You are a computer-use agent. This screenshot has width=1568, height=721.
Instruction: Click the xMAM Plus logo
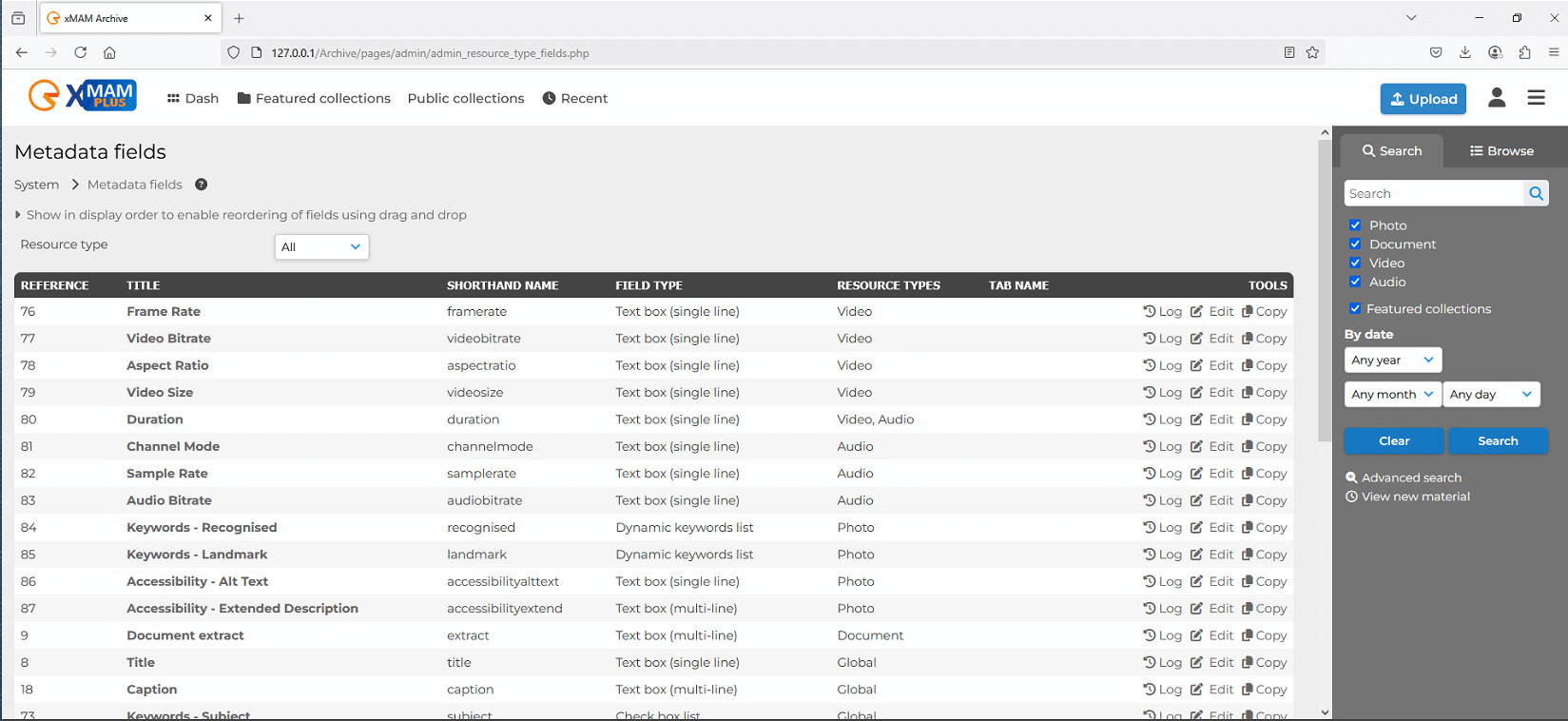83,96
